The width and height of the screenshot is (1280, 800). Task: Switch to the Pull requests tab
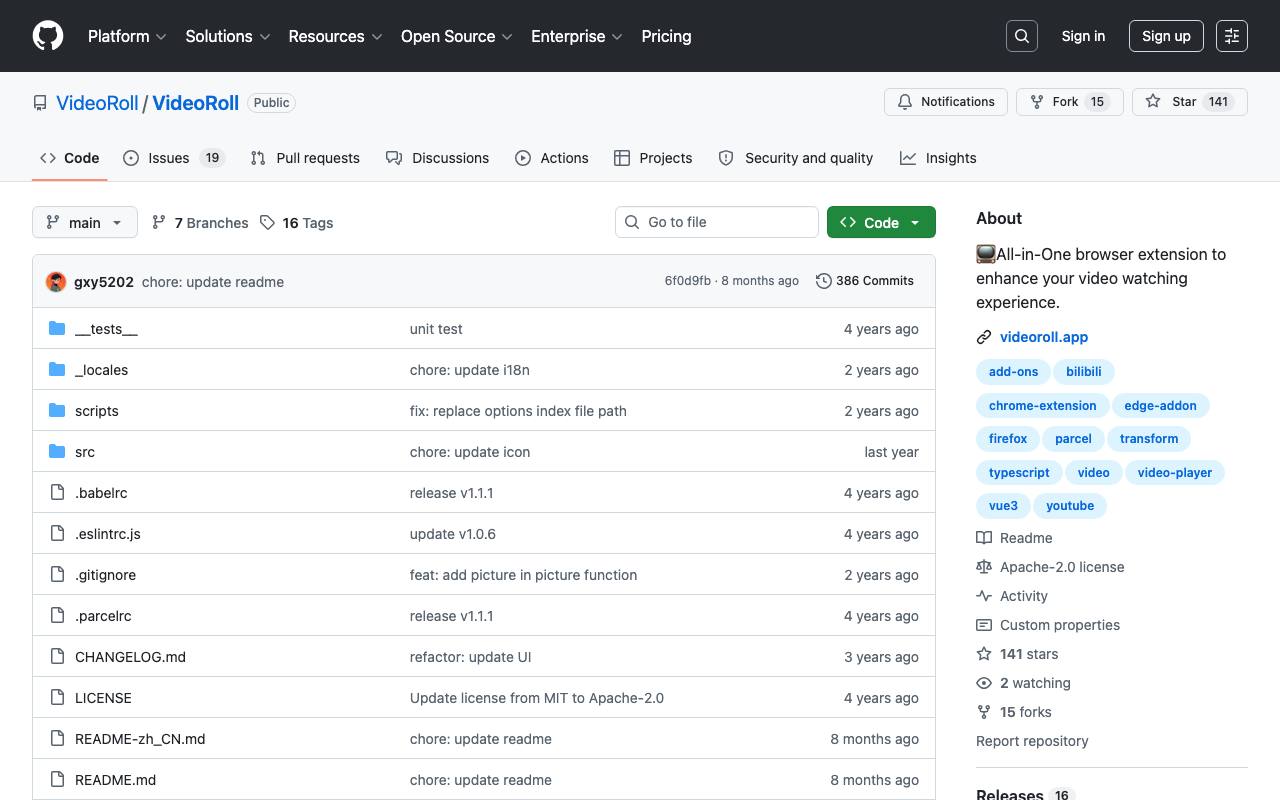point(305,158)
